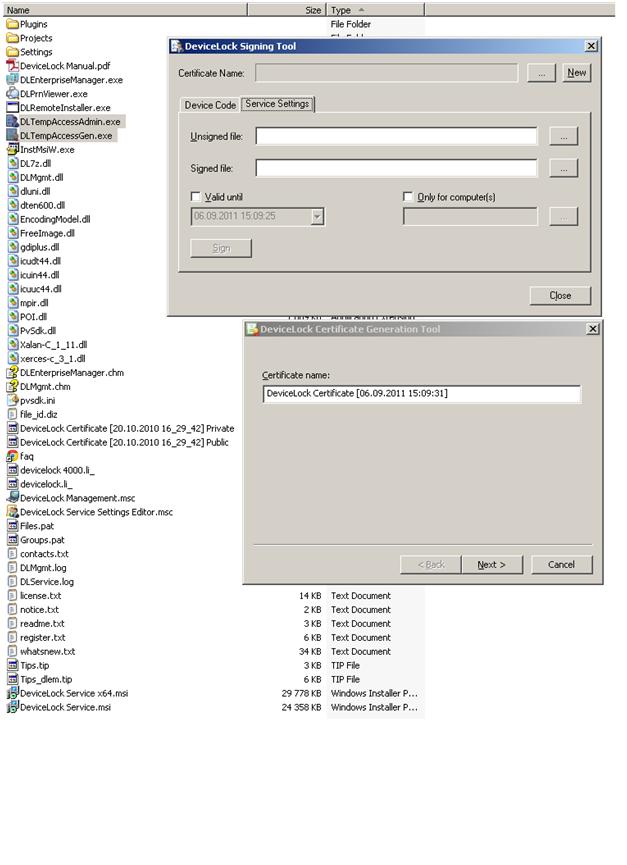Select the FreeImage.dll file icon
This screenshot has width=627, height=865.
click(13, 233)
